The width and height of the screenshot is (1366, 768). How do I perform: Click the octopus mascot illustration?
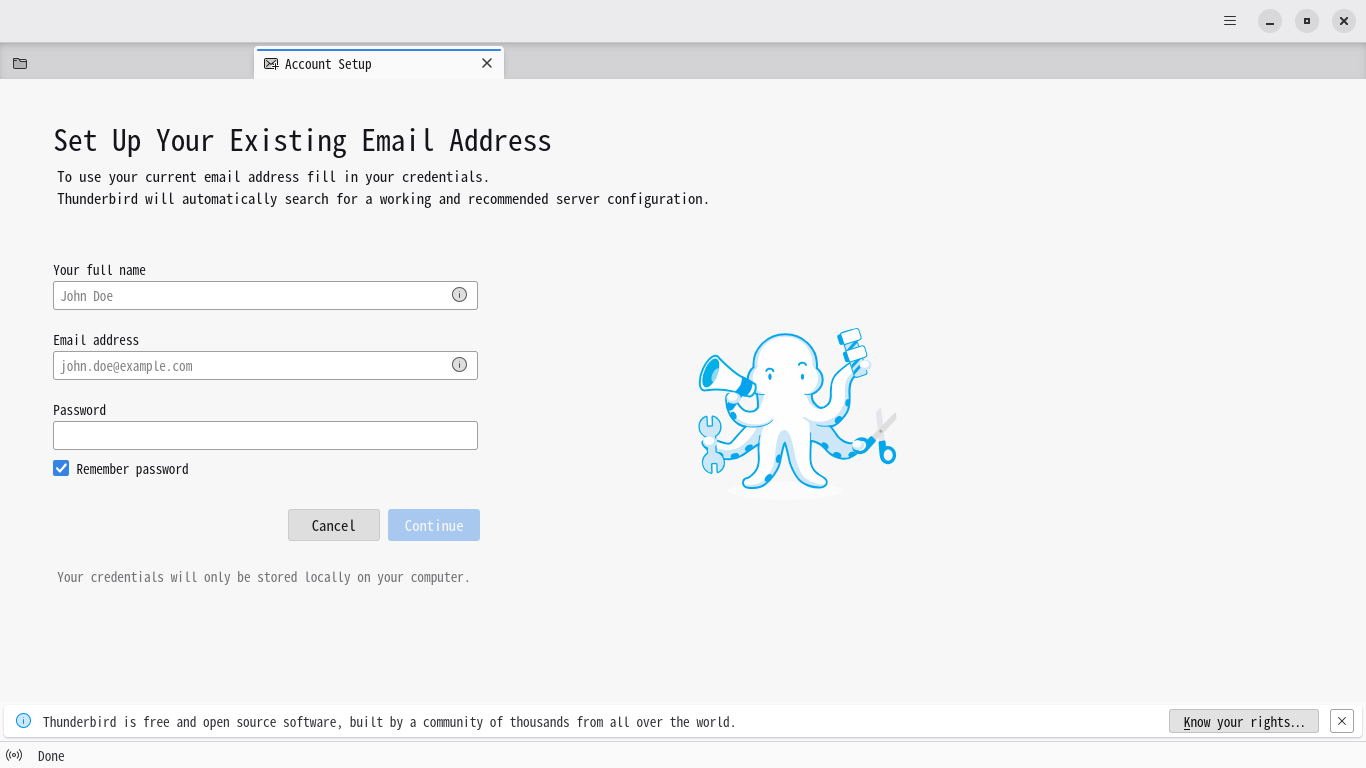coord(796,412)
